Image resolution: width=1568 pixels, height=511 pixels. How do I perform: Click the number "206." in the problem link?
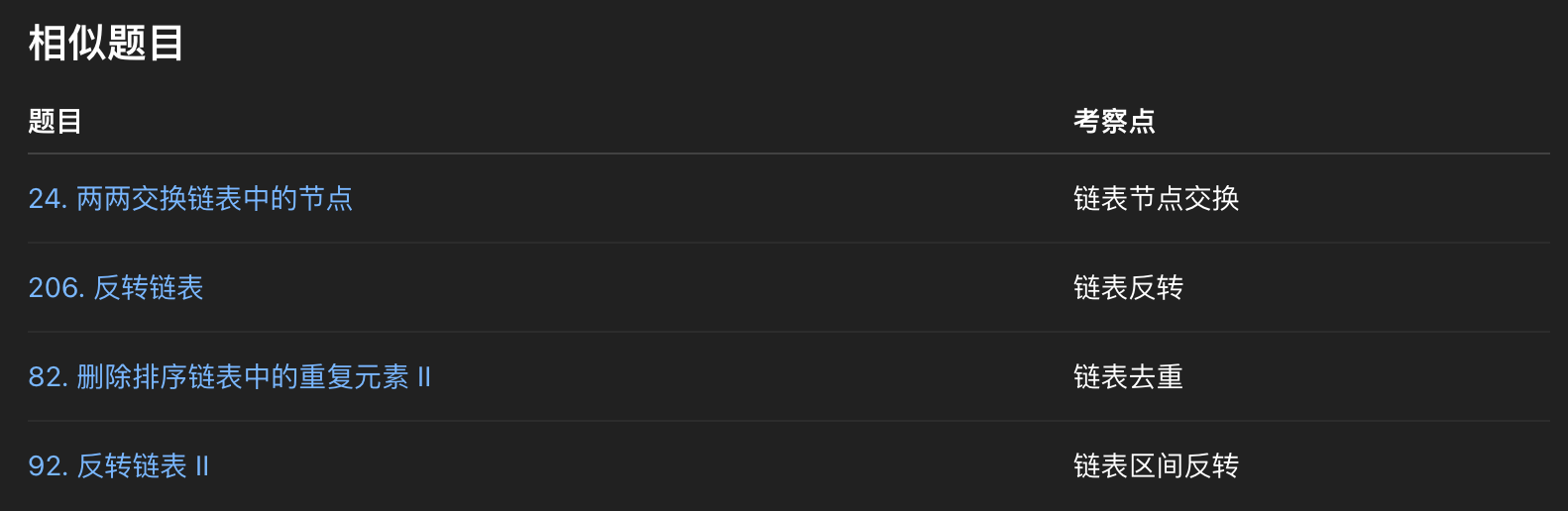[56, 288]
